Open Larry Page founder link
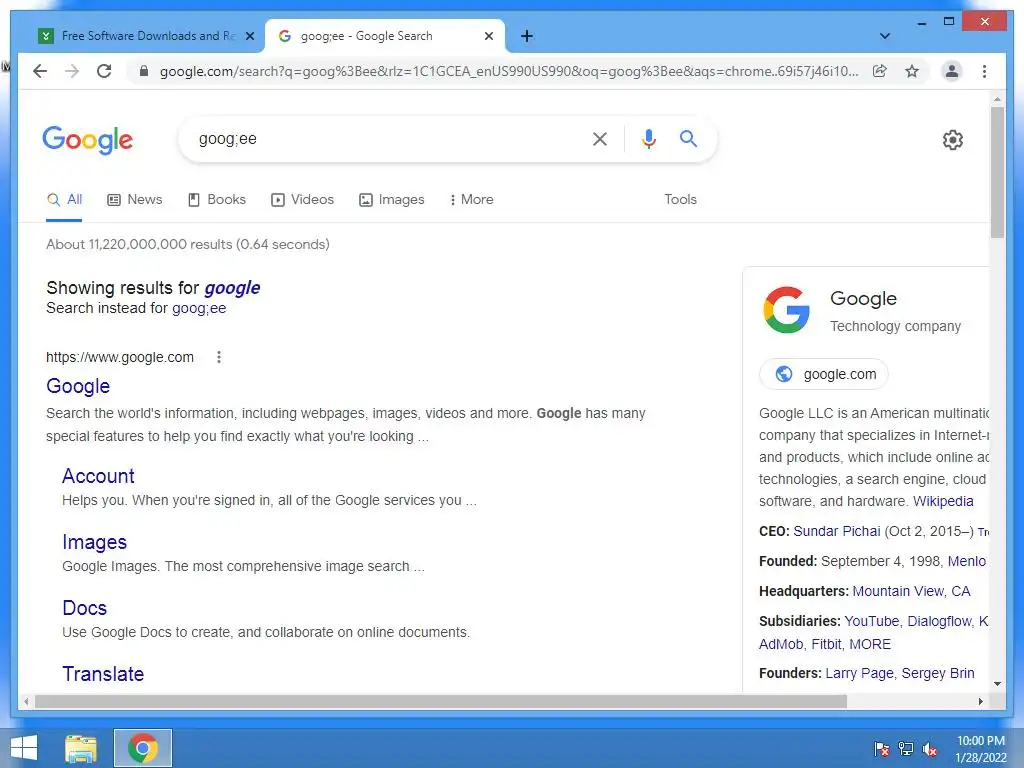The height and width of the screenshot is (768, 1024). (x=859, y=673)
